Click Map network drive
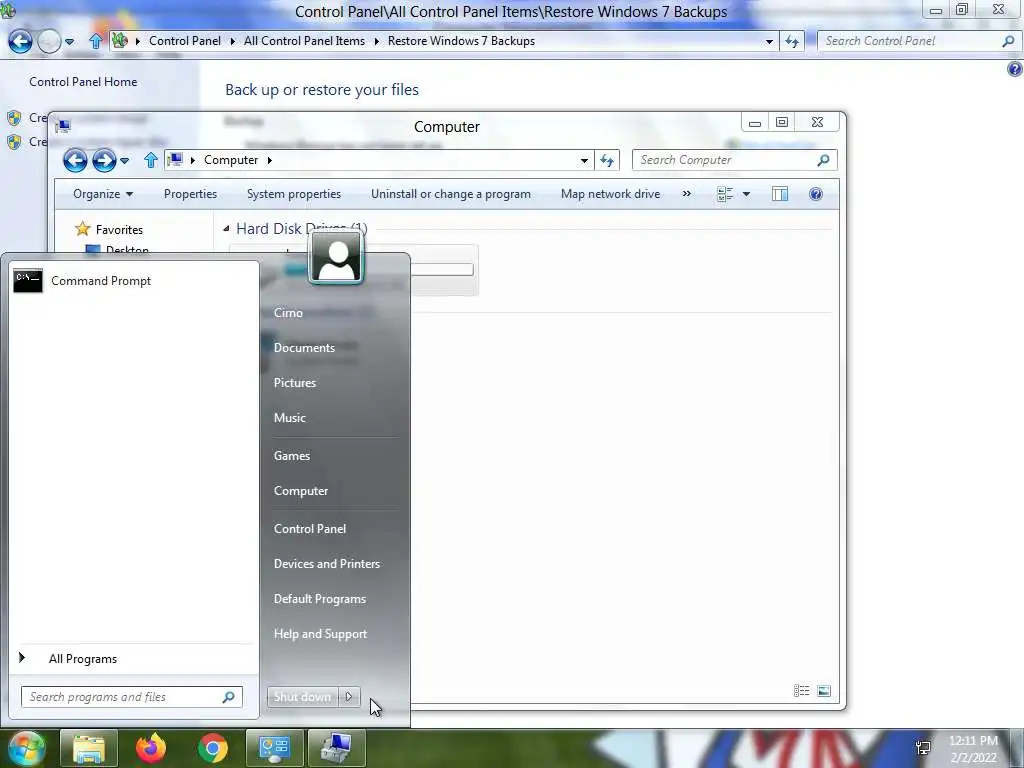 (x=610, y=194)
